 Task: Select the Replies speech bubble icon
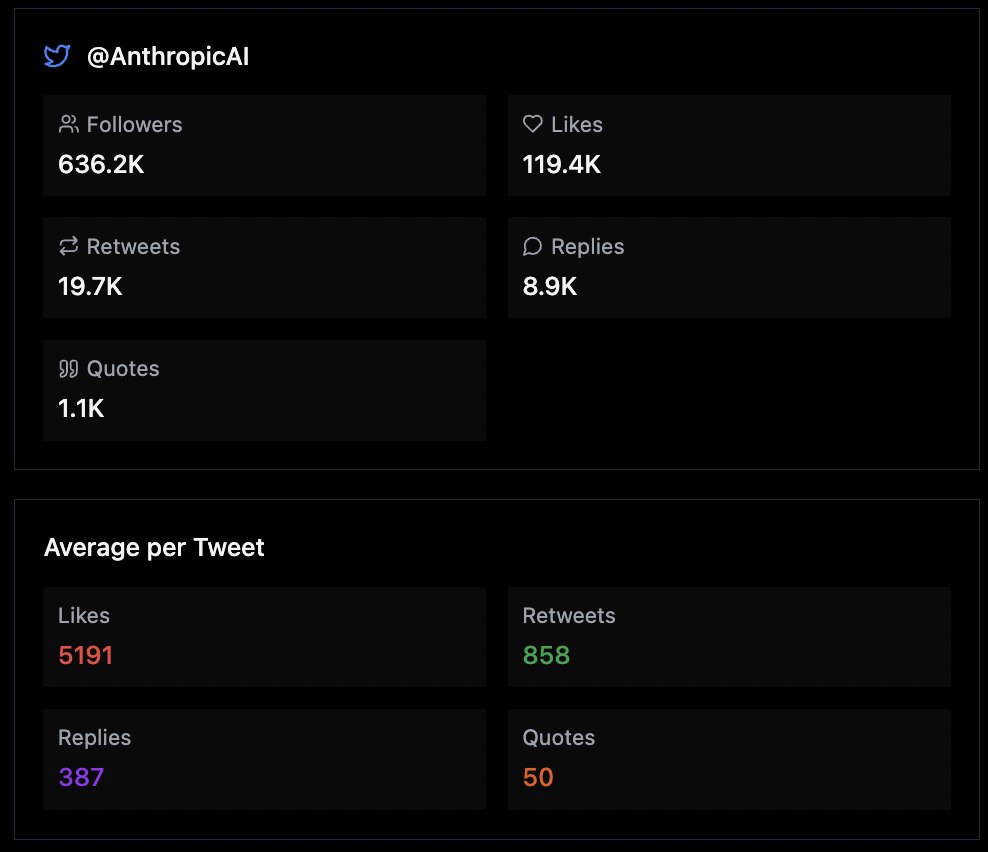532,246
